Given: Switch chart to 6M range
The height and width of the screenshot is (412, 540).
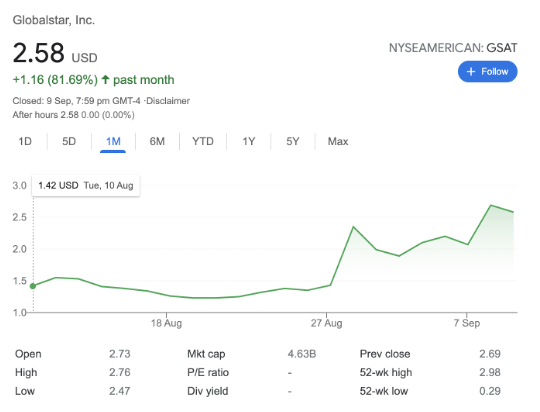Looking at the screenshot, I should pyautogui.click(x=157, y=142).
